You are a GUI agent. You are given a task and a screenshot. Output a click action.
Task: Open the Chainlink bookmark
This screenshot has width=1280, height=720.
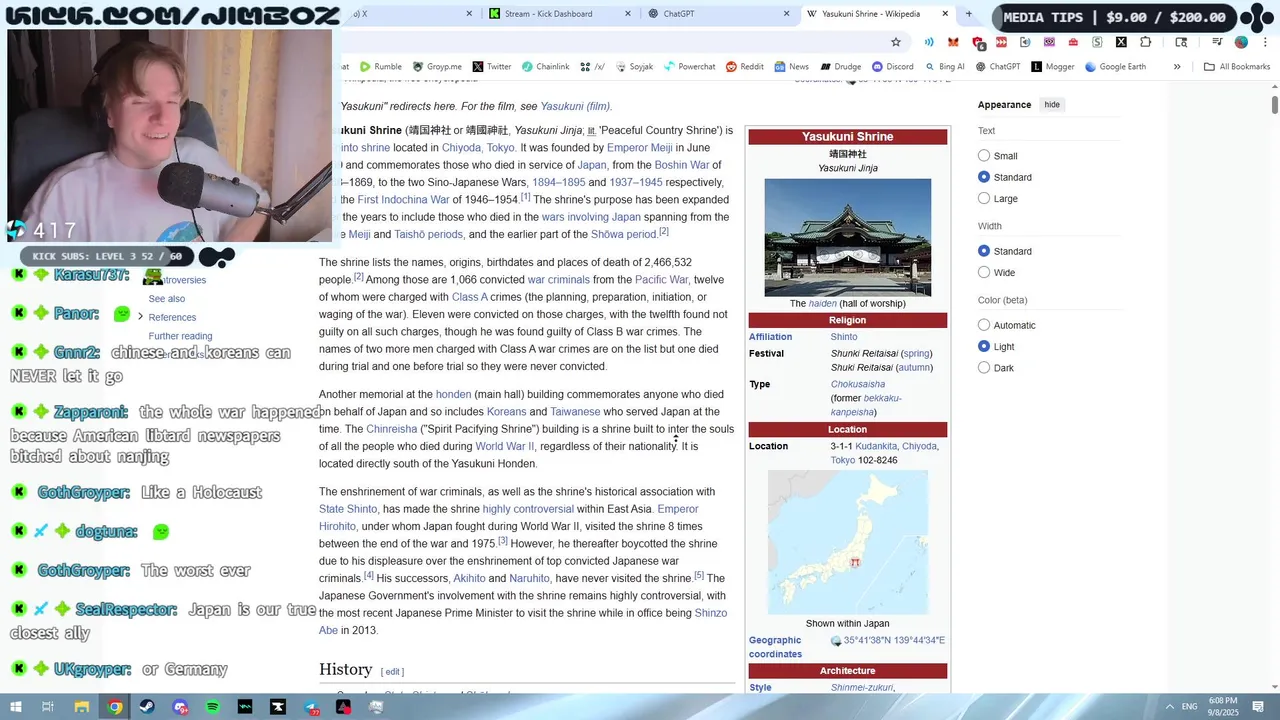click(545, 67)
